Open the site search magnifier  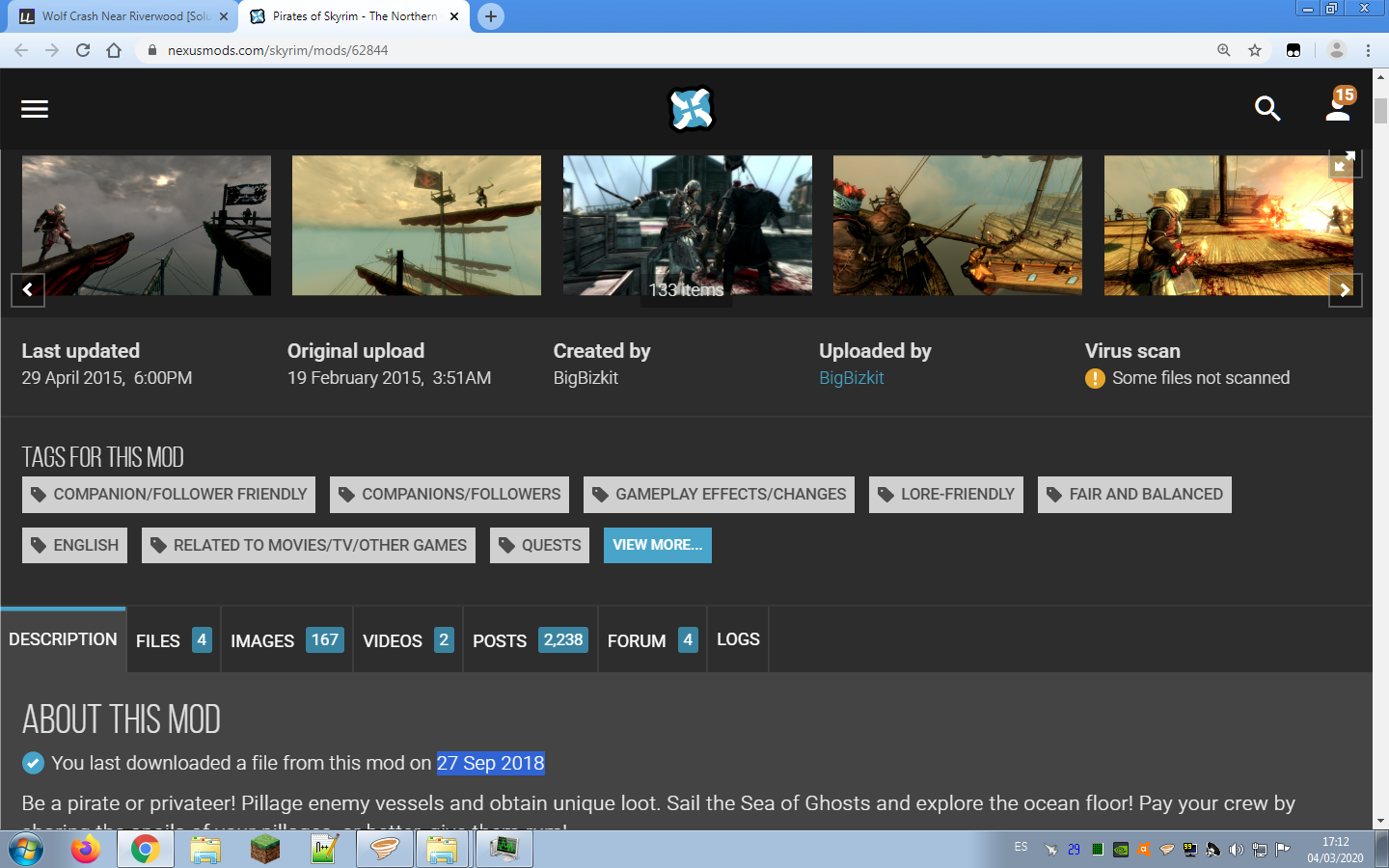pos(1267,109)
